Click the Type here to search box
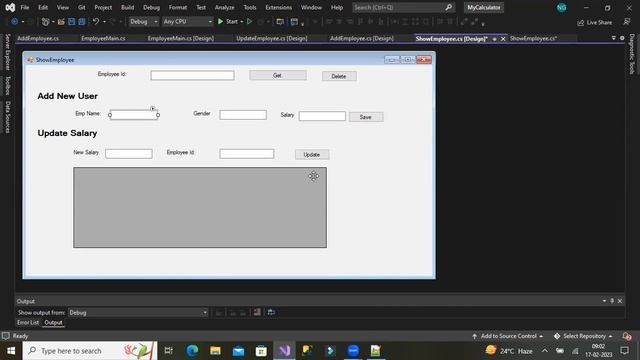This screenshot has height=360, width=640. (x=90, y=351)
